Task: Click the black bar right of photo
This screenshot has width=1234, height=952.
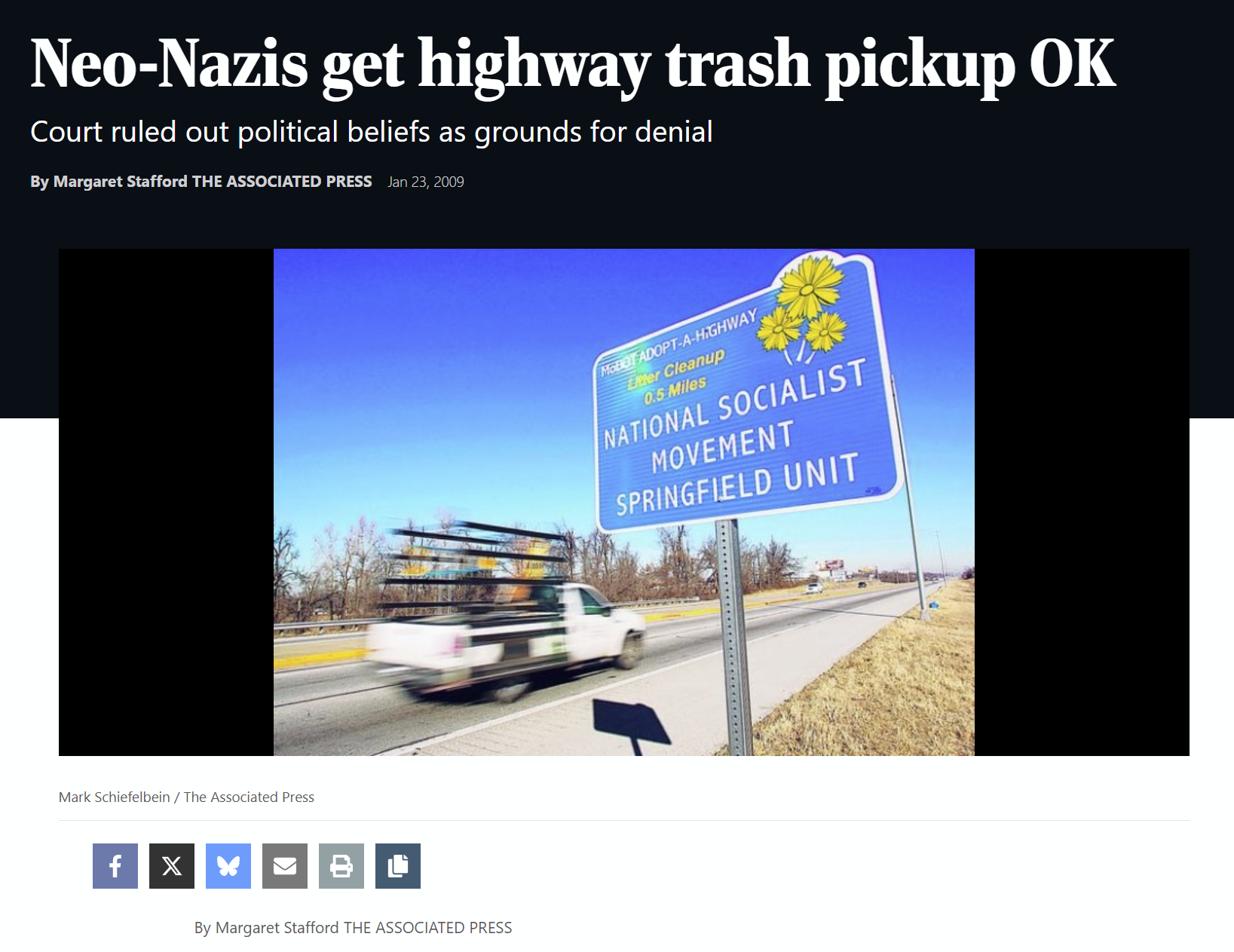Action: [x=1082, y=502]
